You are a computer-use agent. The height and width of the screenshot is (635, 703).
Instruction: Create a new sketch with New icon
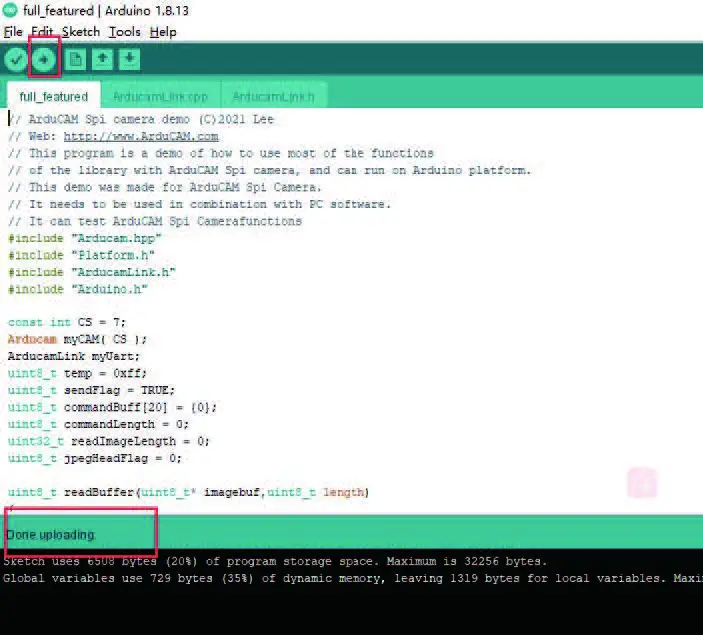point(75,59)
